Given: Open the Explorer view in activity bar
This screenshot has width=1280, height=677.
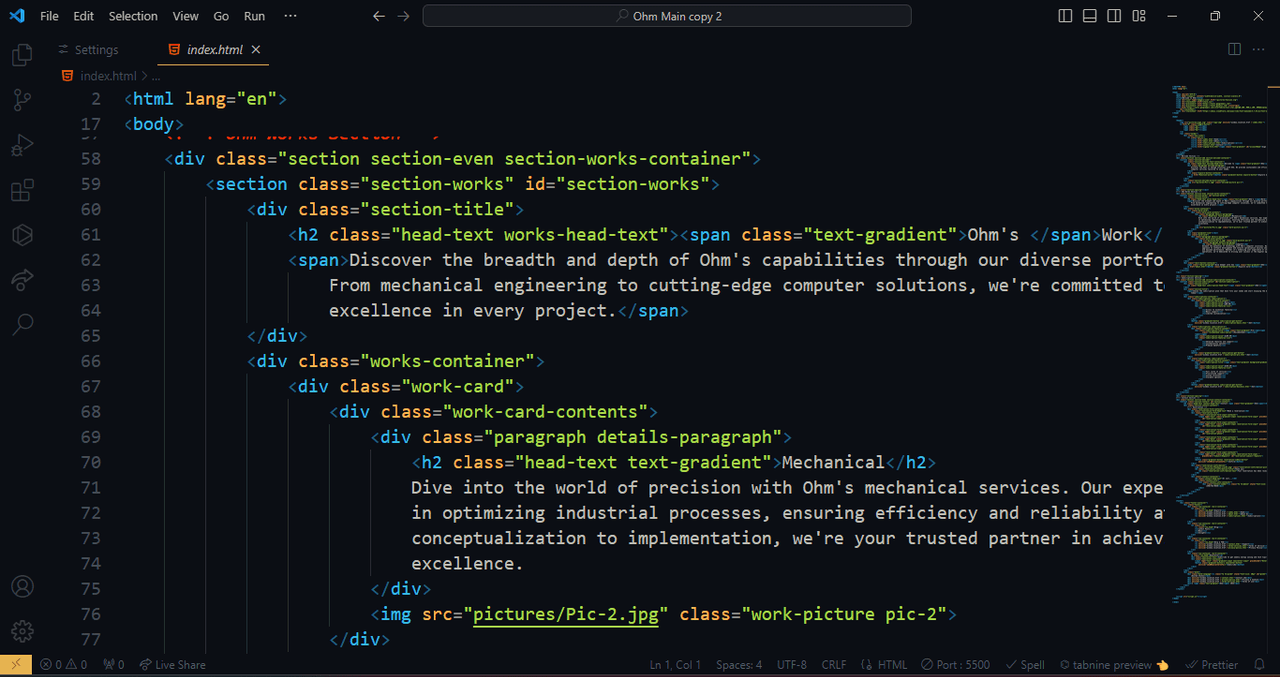Looking at the screenshot, I should 22,55.
